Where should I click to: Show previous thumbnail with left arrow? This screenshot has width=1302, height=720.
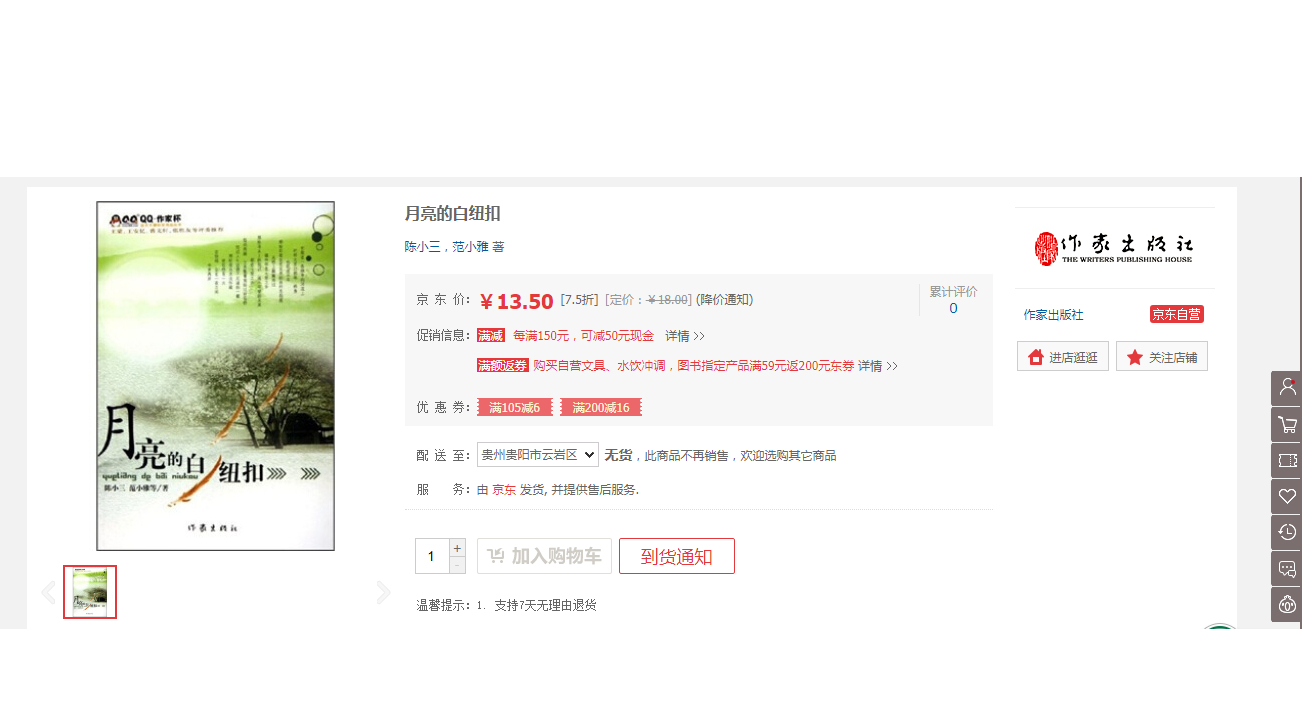pyautogui.click(x=48, y=592)
